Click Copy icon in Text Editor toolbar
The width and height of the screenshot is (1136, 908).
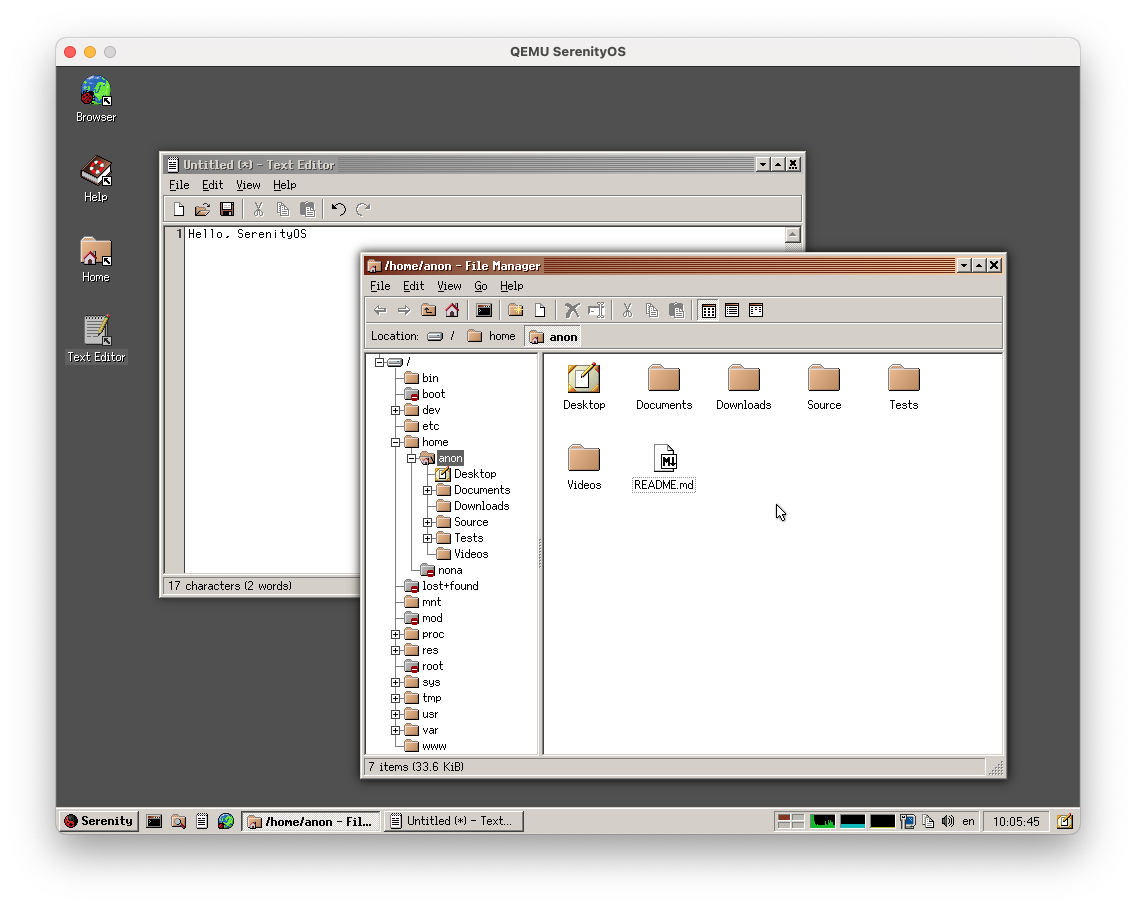[283, 209]
